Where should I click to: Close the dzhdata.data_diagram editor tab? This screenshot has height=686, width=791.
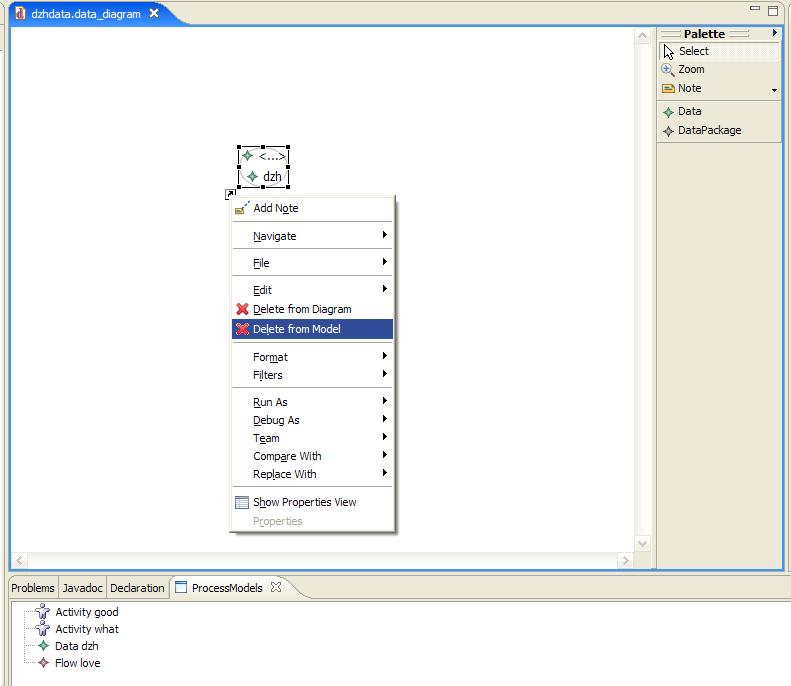pyautogui.click(x=154, y=14)
